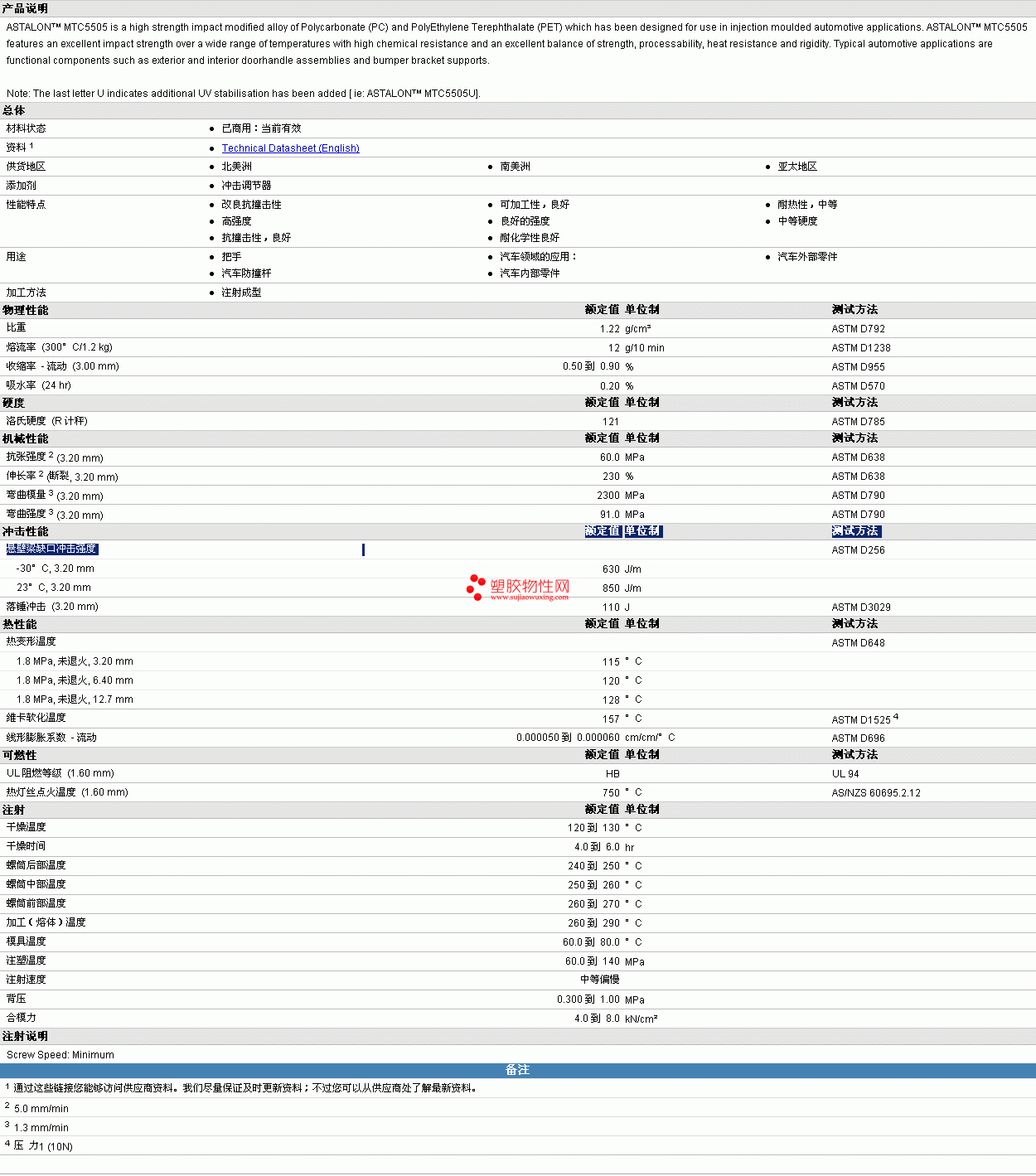Click the 螺筒中部温度 row label
This screenshot has height=1176, width=1036.
point(36,884)
